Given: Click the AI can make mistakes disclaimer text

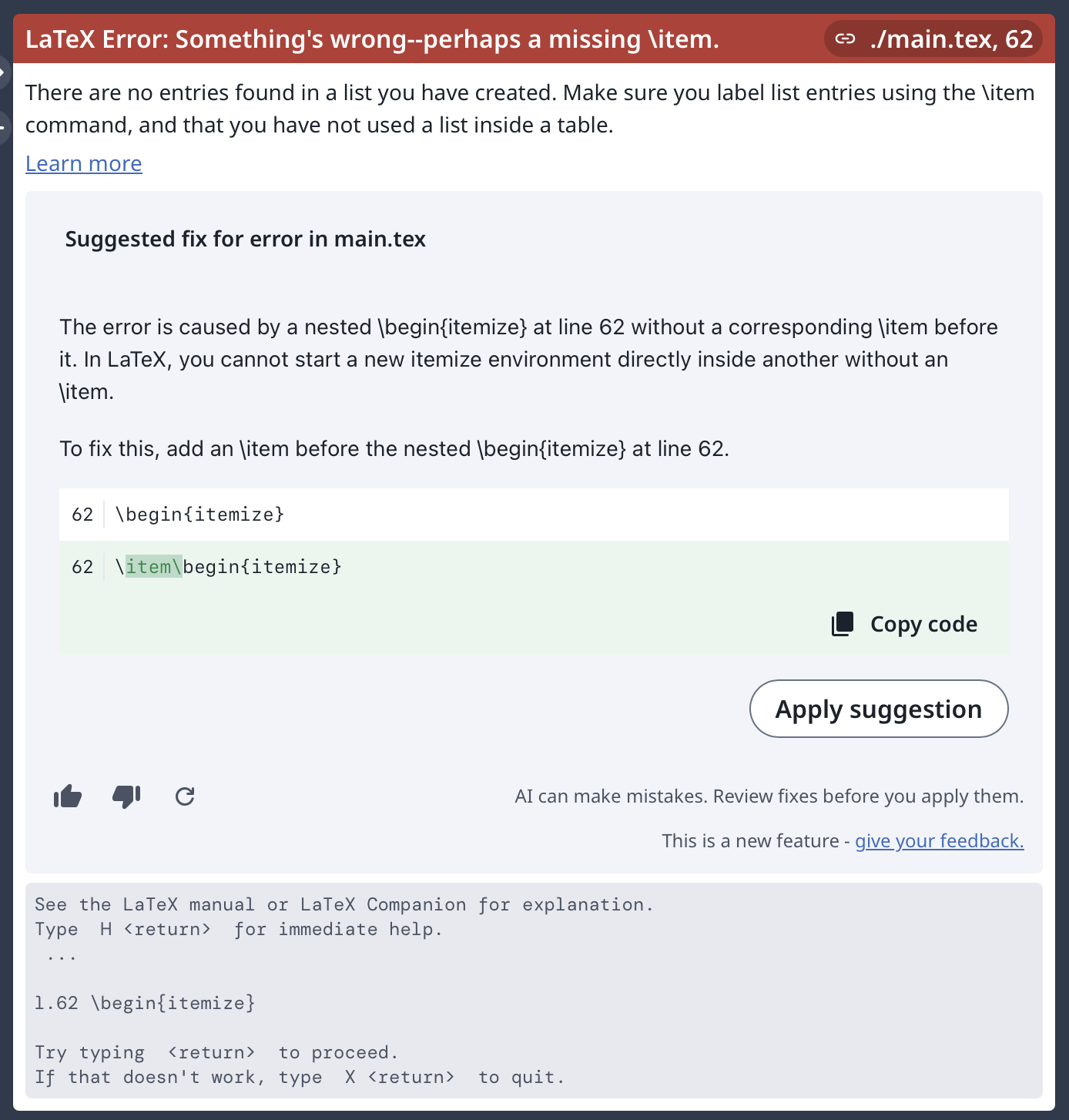Looking at the screenshot, I should click(x=769, y=796).
